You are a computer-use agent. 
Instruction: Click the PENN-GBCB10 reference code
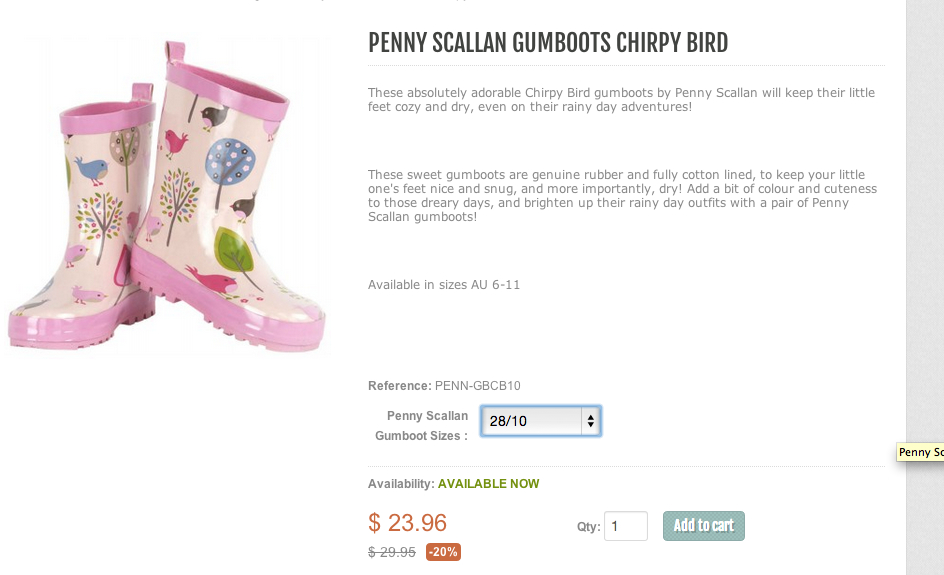(x=477, y=386)
